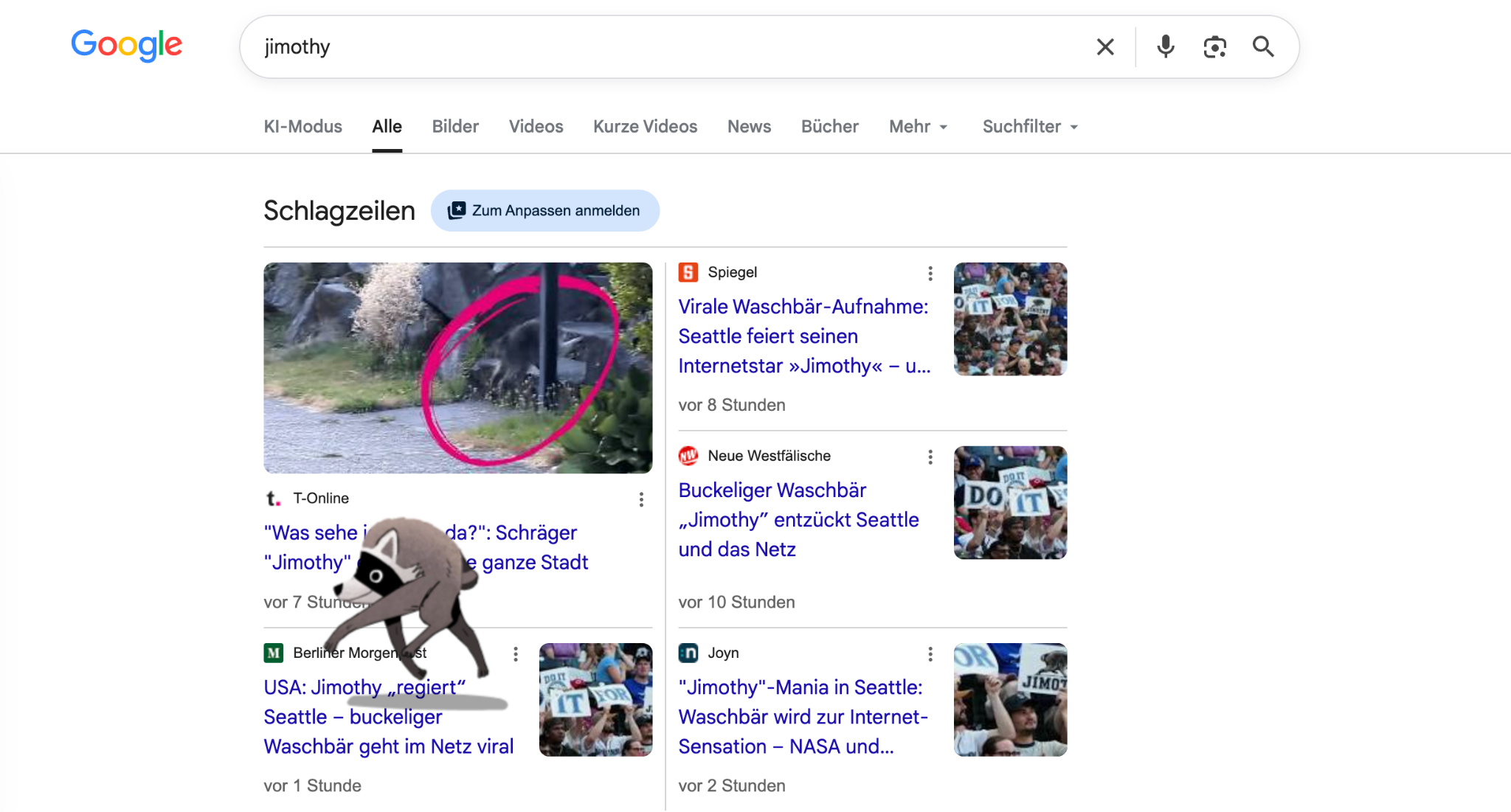Open the Joyn article thumbnail
Screen dimensions: 1511x812
pos(1011,700)
